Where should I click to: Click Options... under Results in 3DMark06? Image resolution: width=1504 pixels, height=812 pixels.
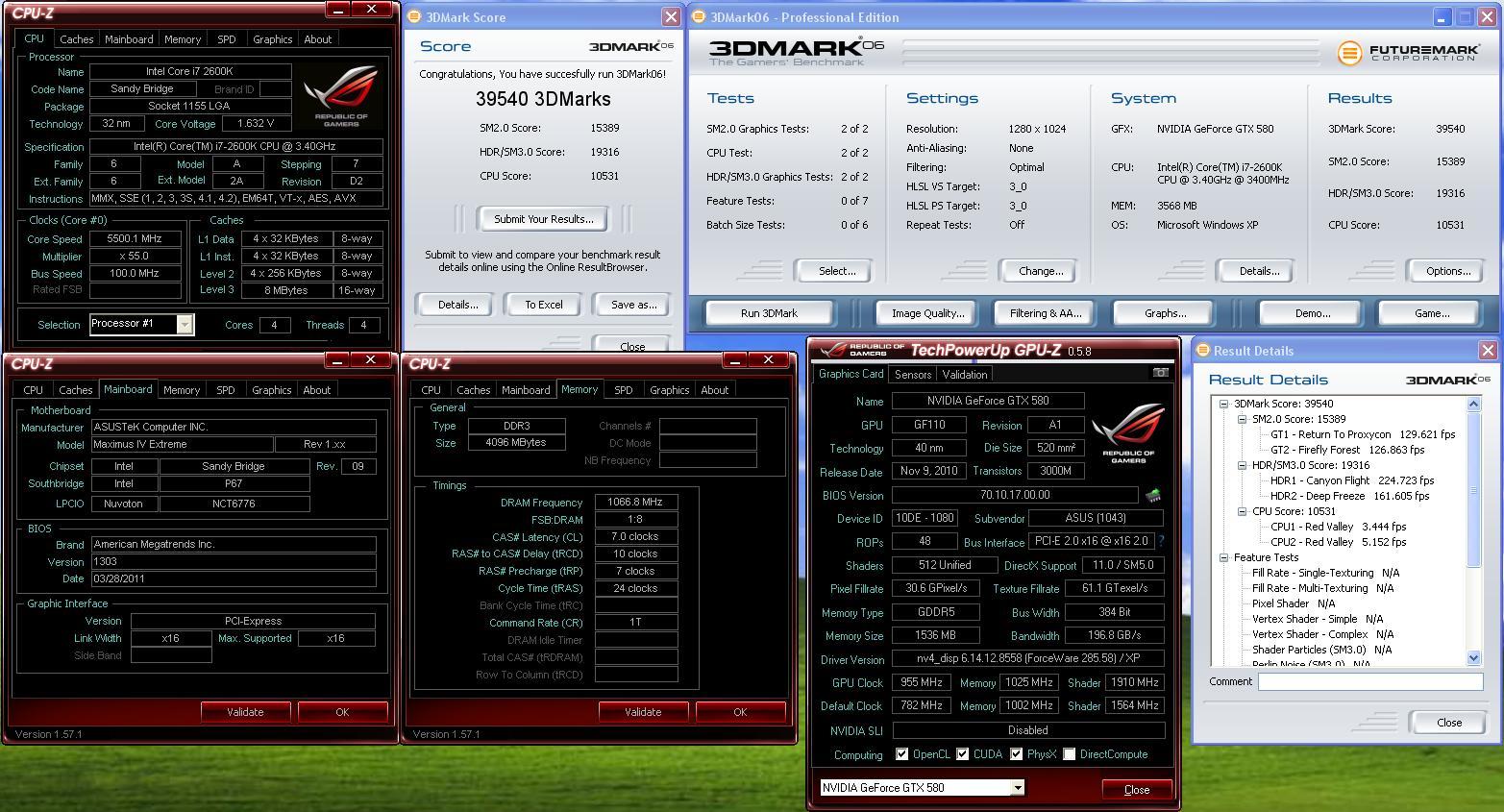tap(1448, 271)
